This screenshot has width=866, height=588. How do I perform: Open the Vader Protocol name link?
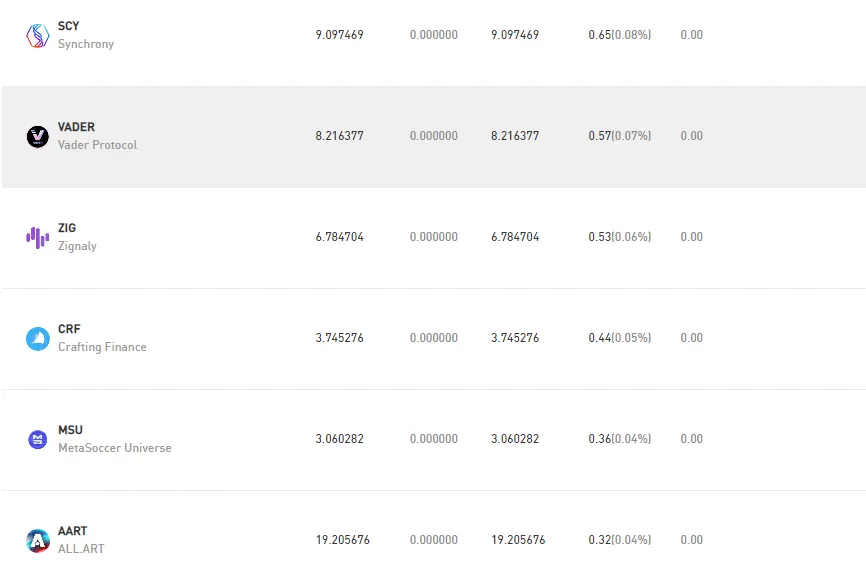click(97, 145)
